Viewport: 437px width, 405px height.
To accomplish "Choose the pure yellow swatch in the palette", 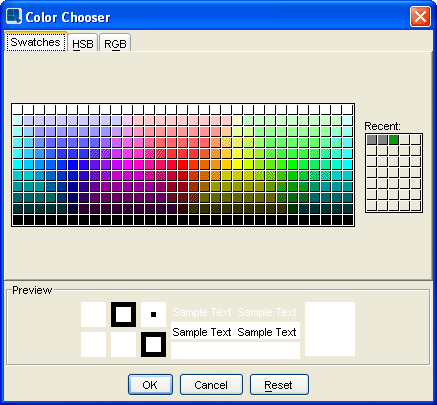I will pos(237,165).
